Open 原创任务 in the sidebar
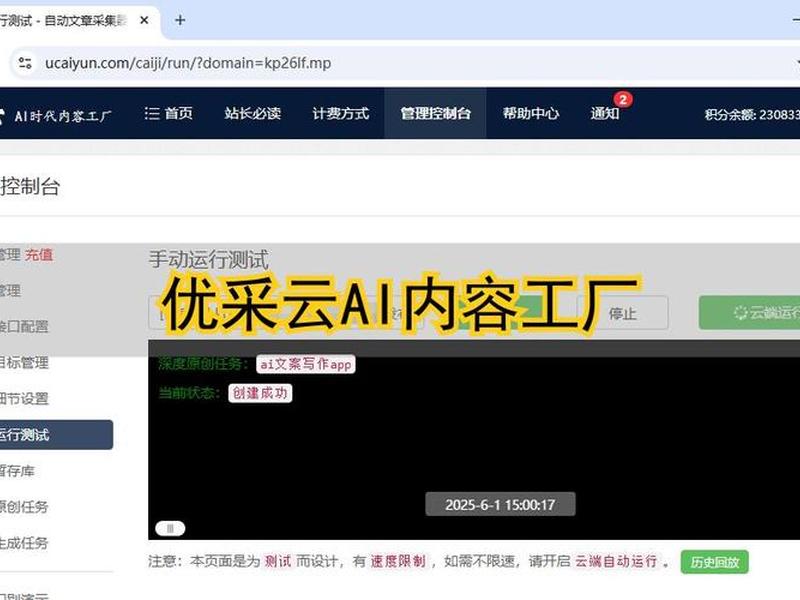 tap(24, 507)
